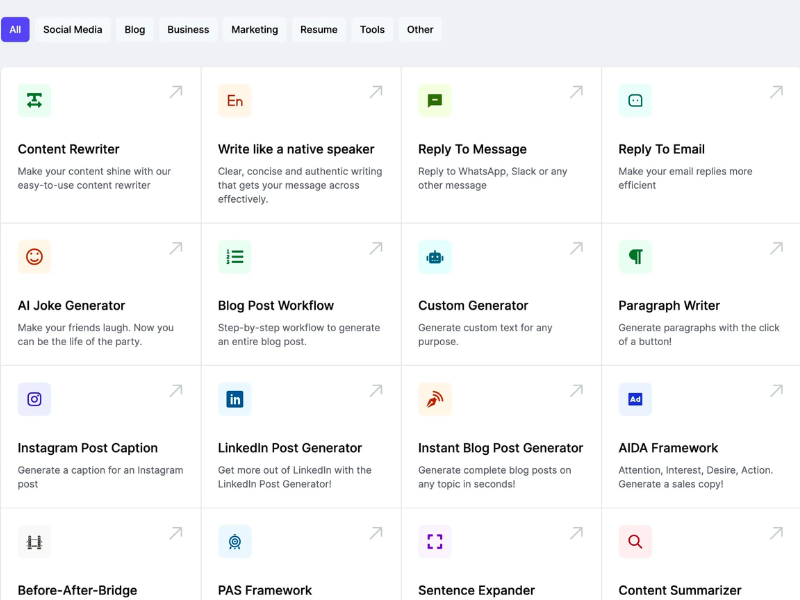Select the LinkedIn Post Generator icon
Screen dimensions: 800x600
[x=235, y=399]
